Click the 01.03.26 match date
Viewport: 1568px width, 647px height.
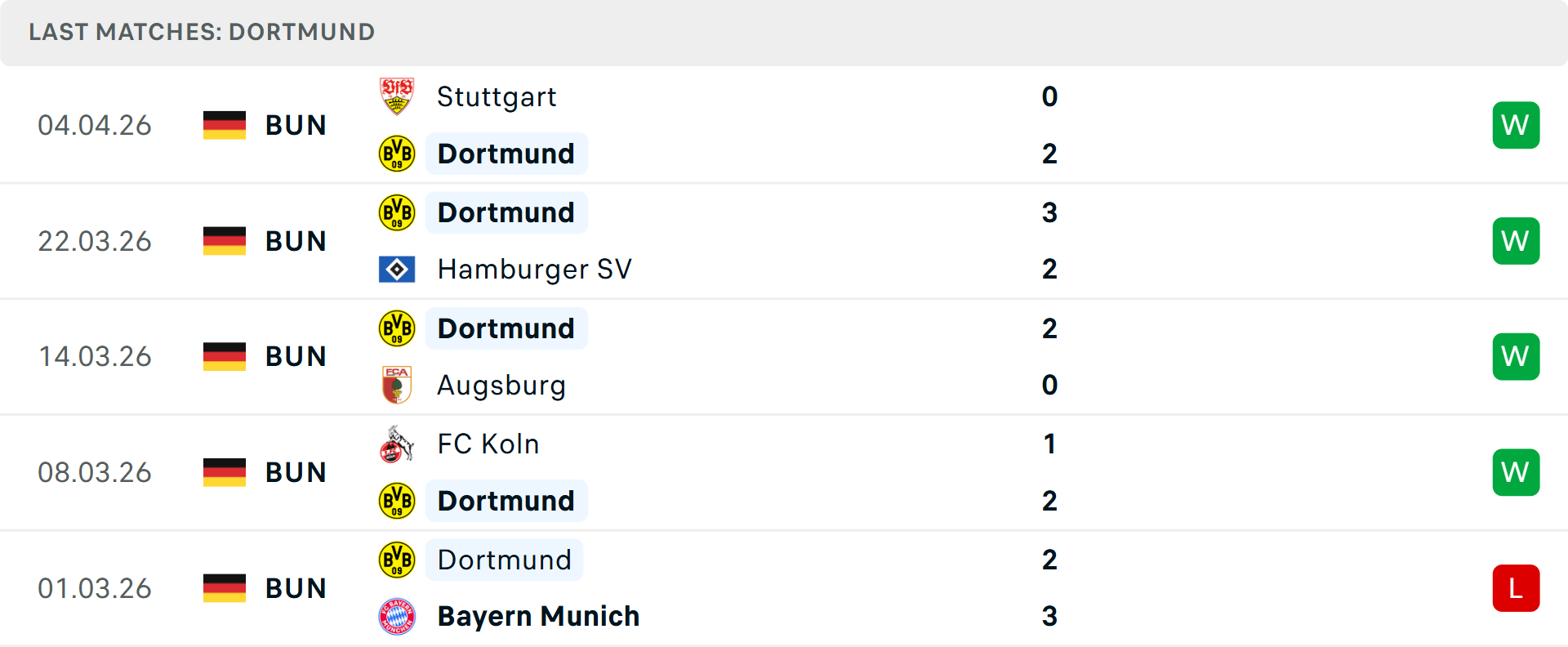coord(95,587)
